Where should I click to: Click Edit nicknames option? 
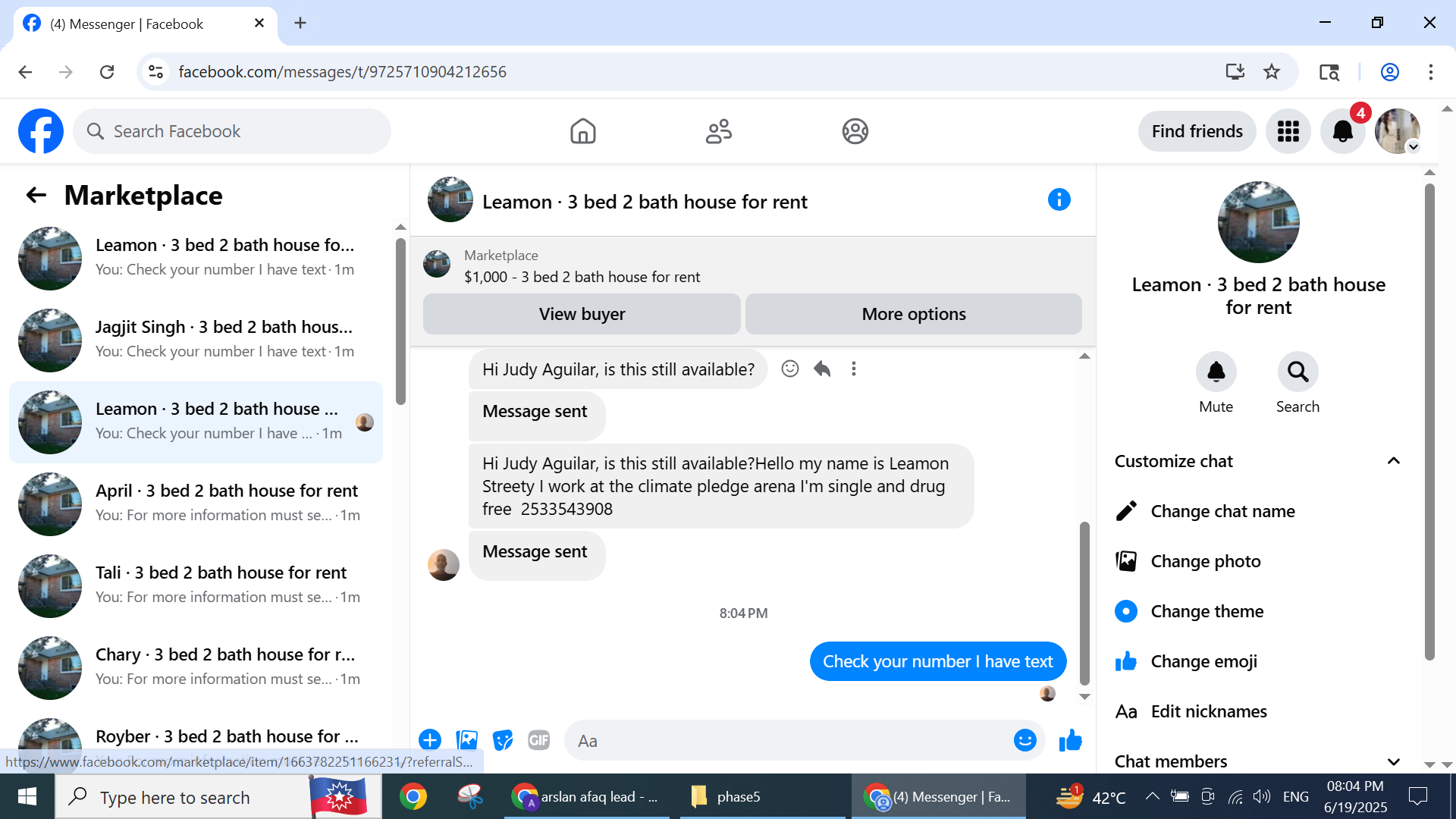coord(1259,711)
